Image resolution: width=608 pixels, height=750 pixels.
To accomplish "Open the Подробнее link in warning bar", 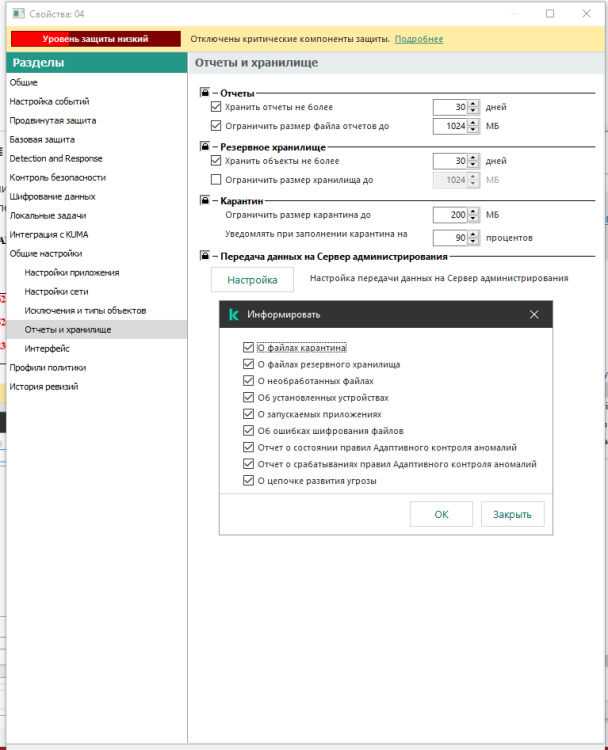I will pos(419,39).
